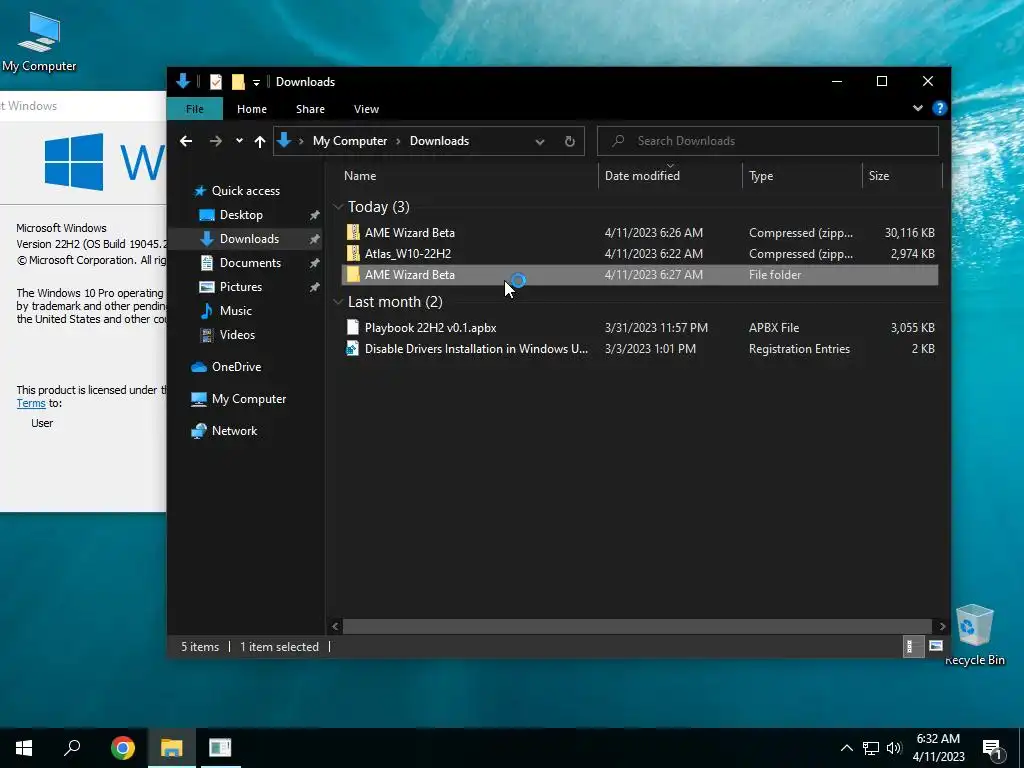The image size is (1024, 768).
Task: Open Documents in the navigation pane
Action: tap(250, 263)
